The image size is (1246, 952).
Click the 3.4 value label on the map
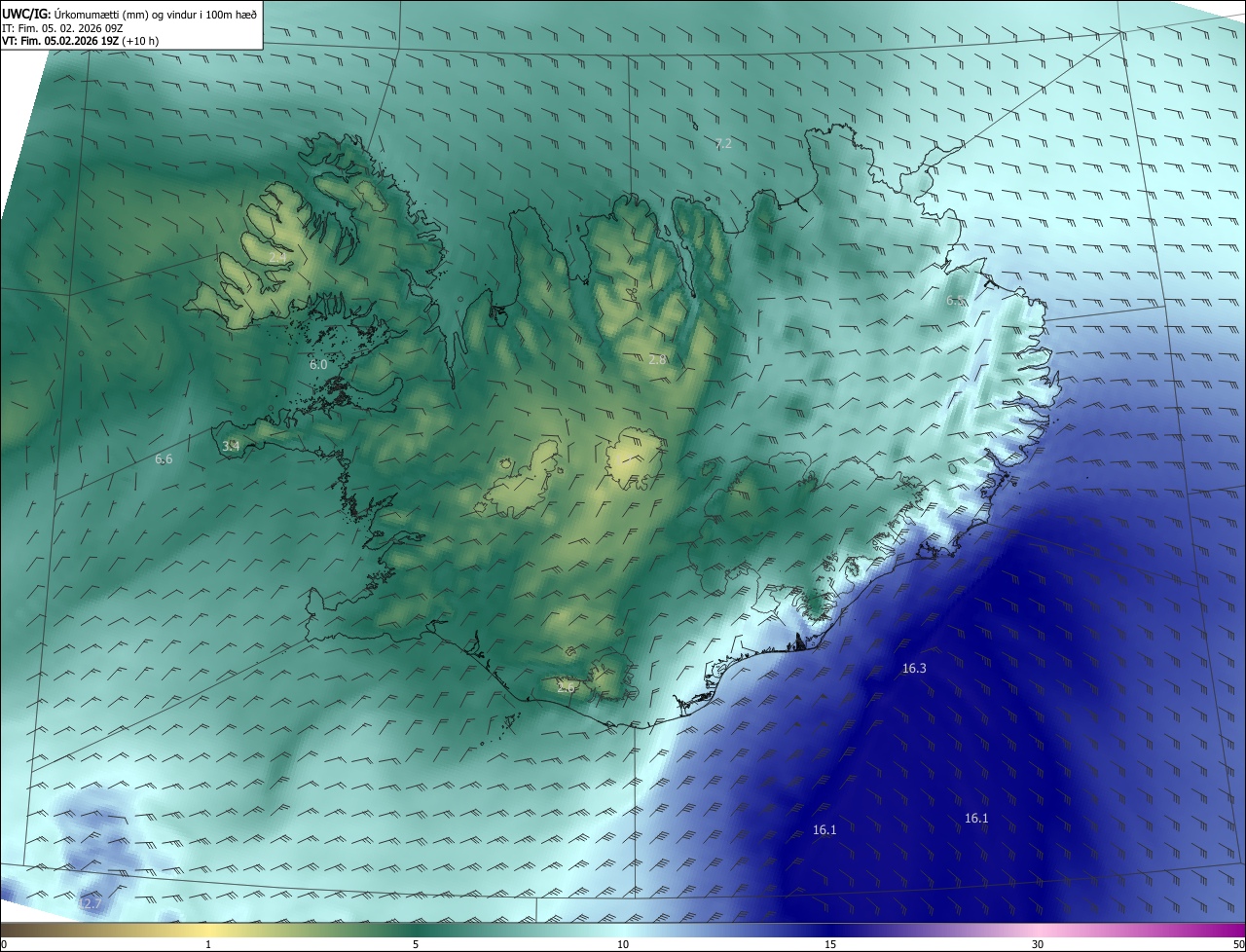231,446
